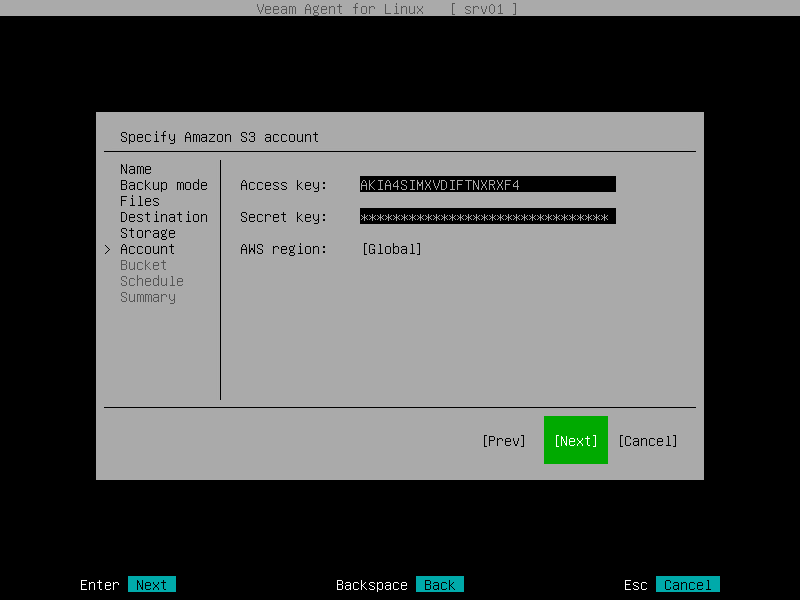Image resolution: width=800 pixels, height=600 pixels.
Task: Select the Backup mode wizard step
Action: point(163,185)
